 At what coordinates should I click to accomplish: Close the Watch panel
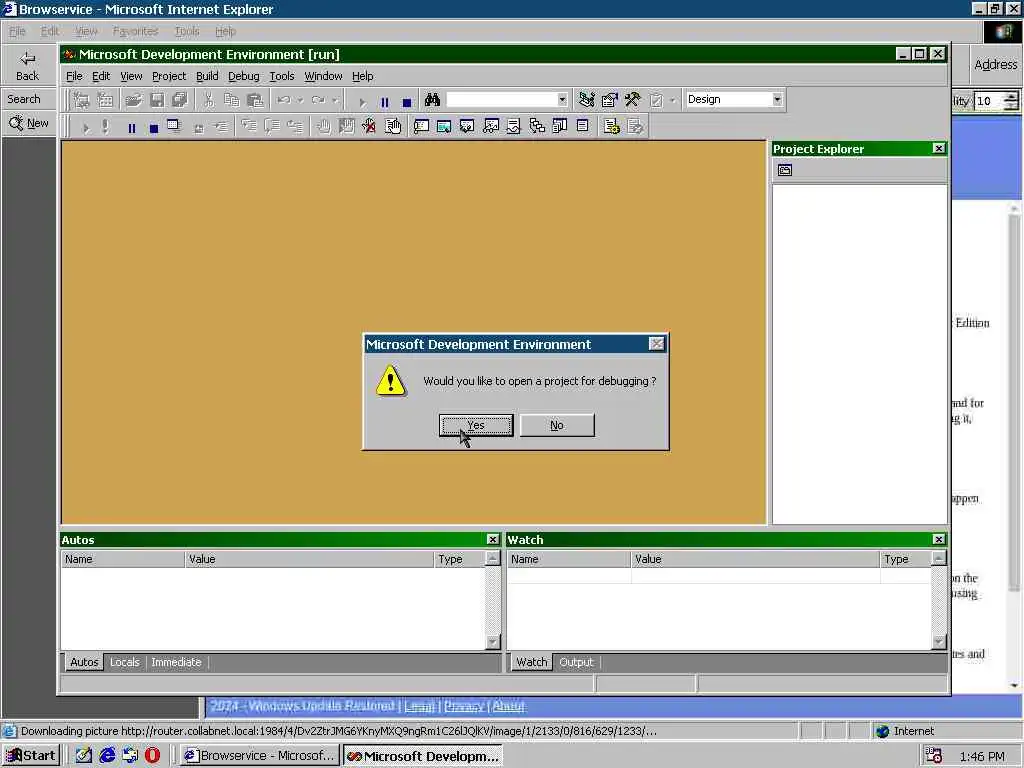click(938, 539)
